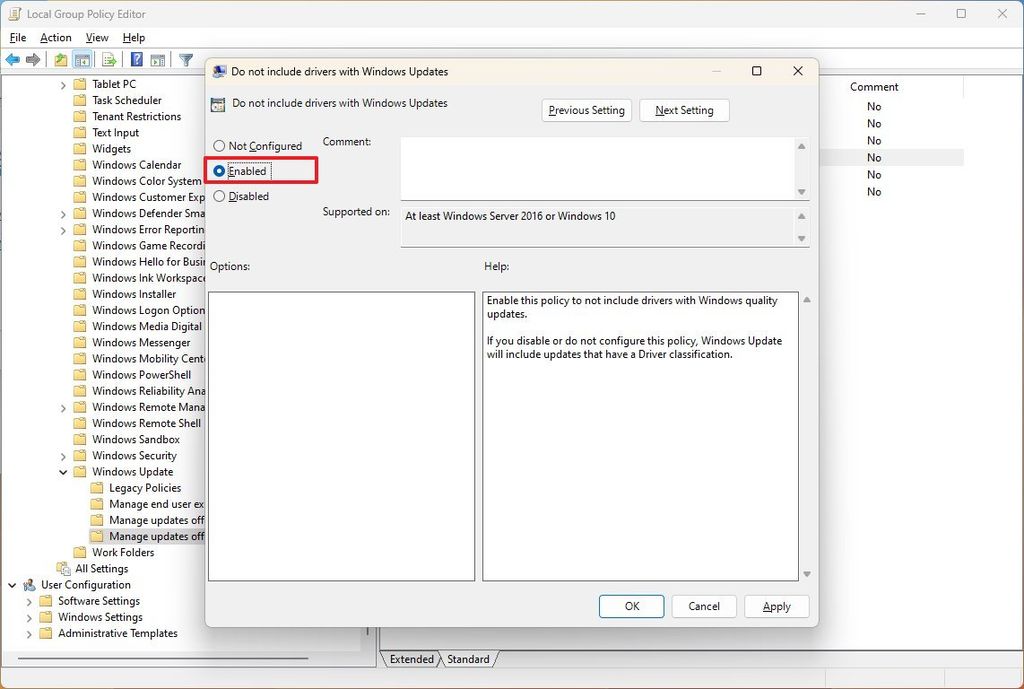Screen dimensions: 1024x689
Task: Open Help using the question mark icon
Action: pyautogui.click(x=137, y=59)
